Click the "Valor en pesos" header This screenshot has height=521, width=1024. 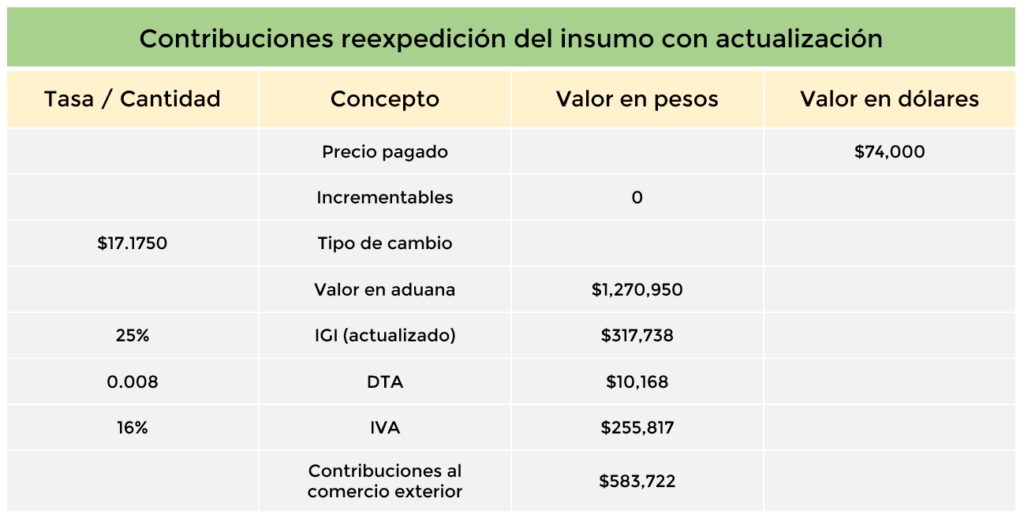[x=637, y=99]
